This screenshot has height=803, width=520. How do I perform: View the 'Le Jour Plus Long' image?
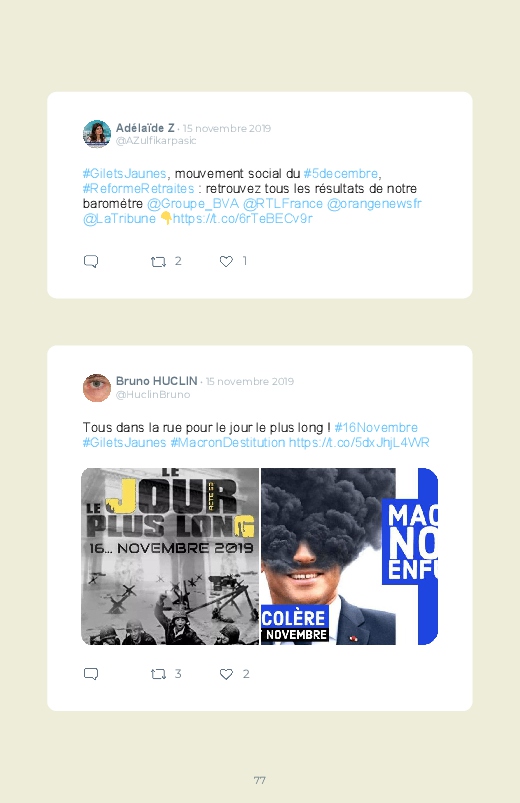click(170, 556)
